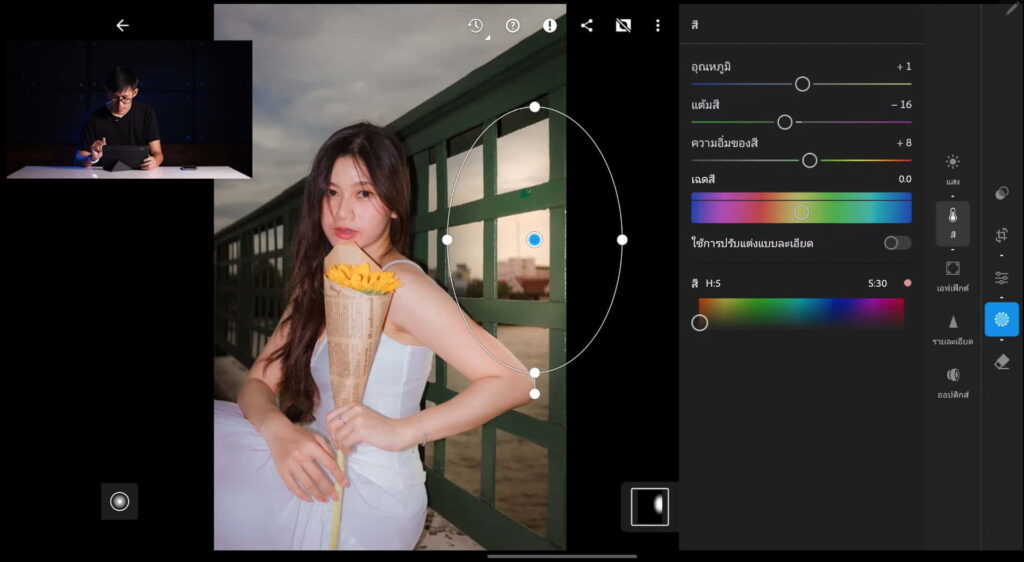
Task: Tap the exclamation alert icon
Action: click(550, 26)
